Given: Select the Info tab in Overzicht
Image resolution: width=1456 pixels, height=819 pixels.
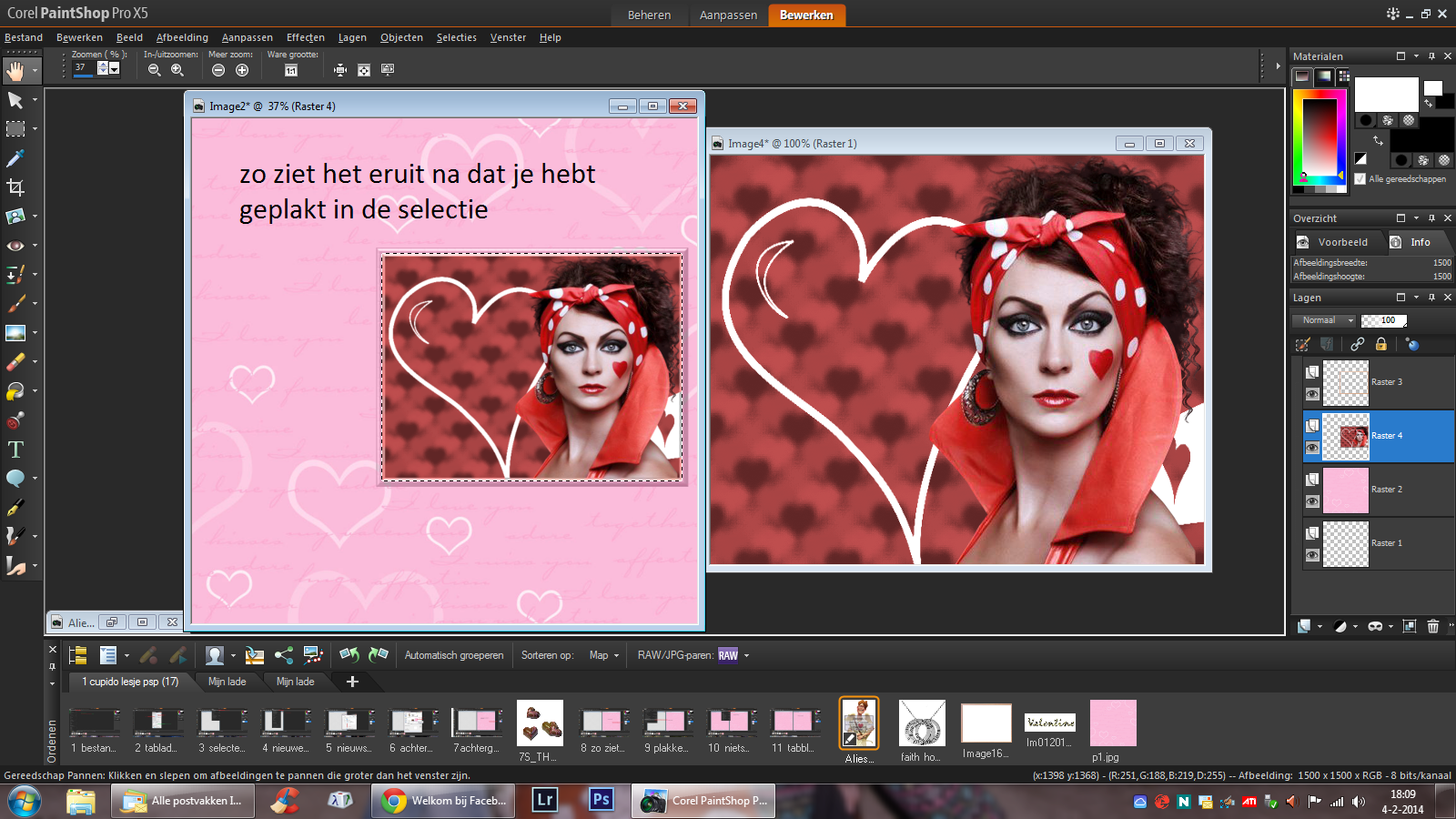Looking at the screenshot, I should (x=1420, y=242).
